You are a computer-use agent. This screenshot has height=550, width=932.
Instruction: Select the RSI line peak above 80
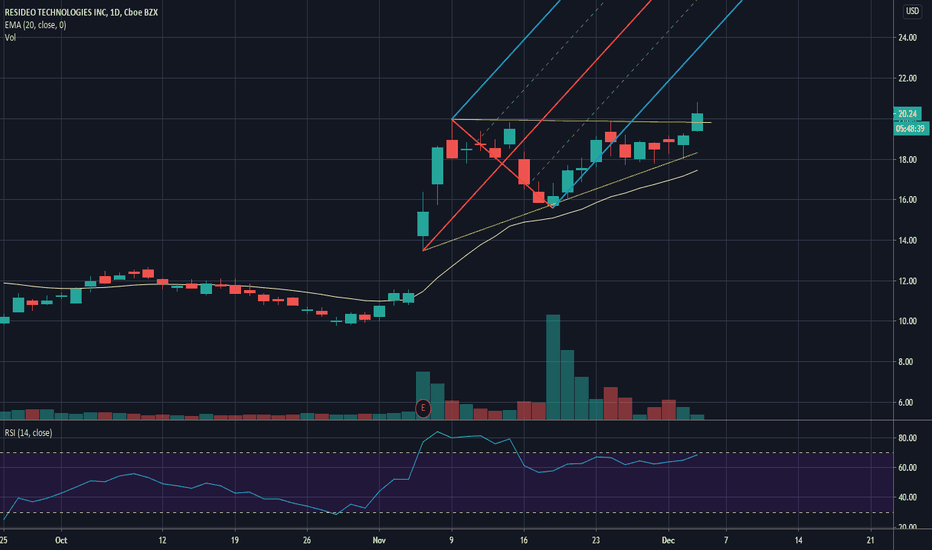pos(438,432)
